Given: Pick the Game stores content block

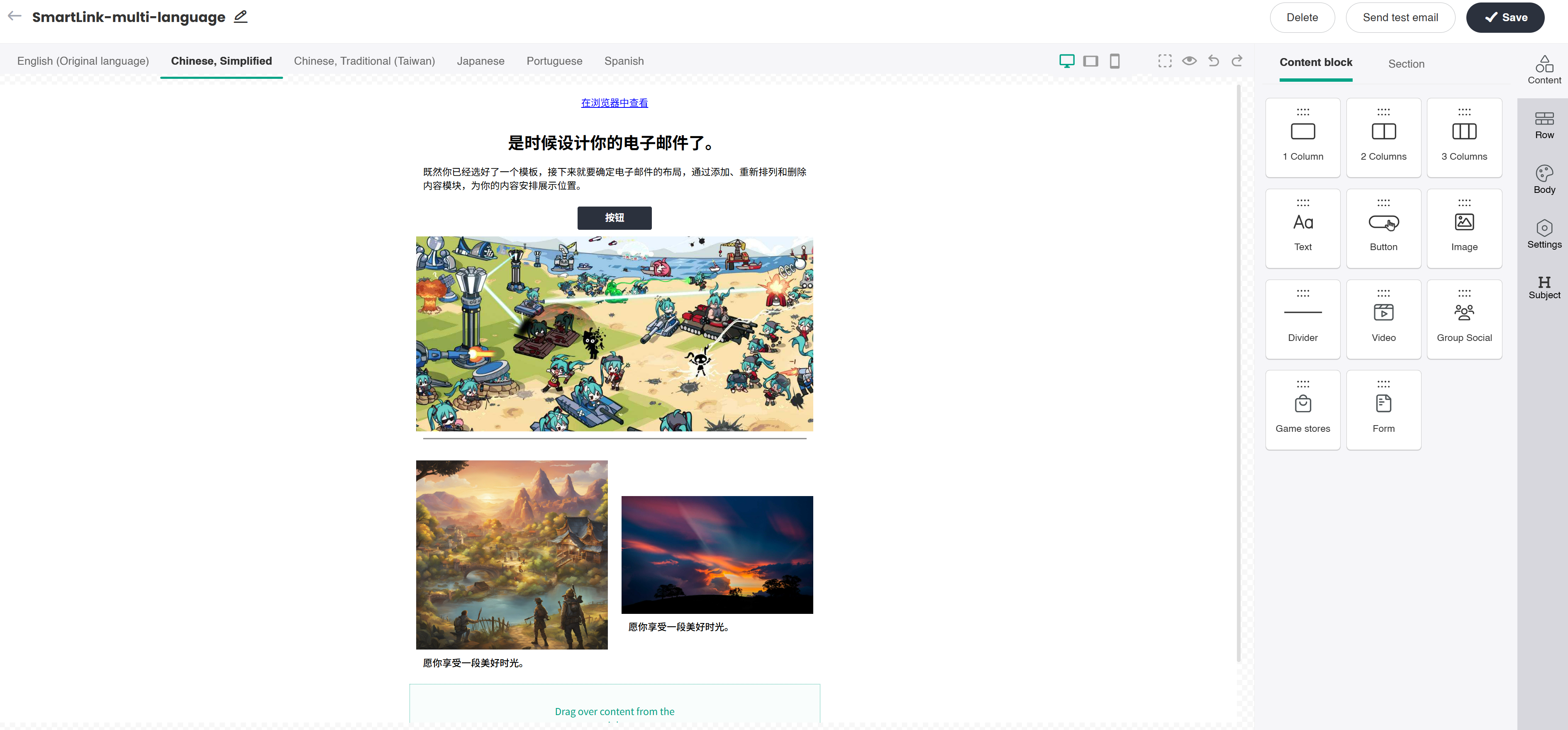Looking at the screenshot, I should coord(1302,410).
